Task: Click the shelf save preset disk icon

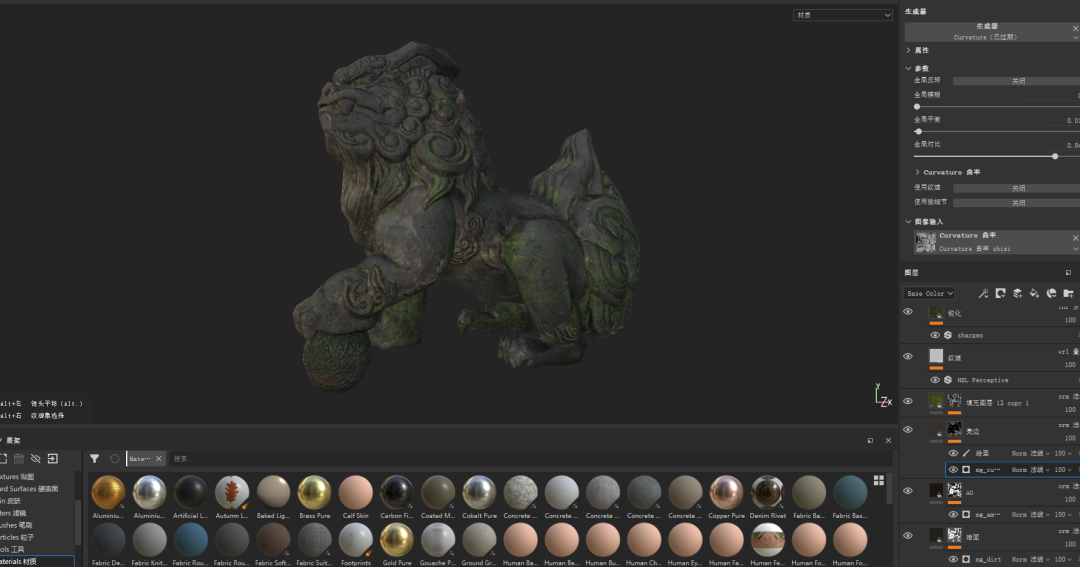Action: [19, 459]
